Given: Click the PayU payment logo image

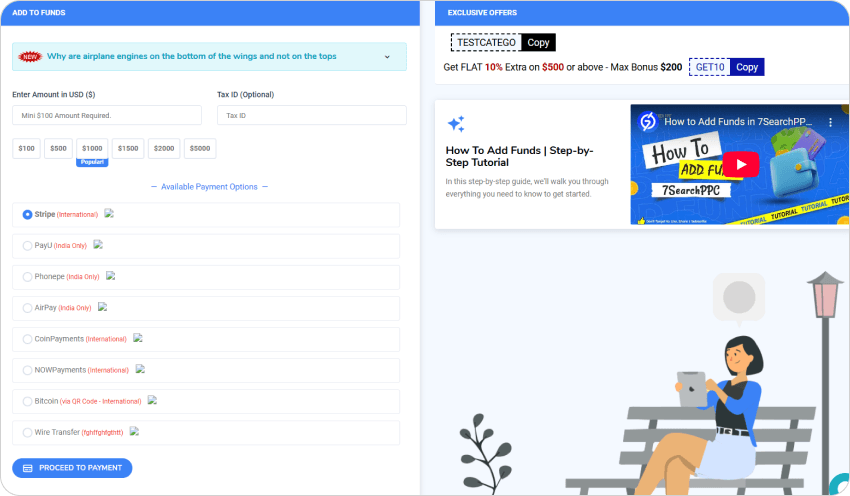Looking at the screenshot, I should (98, 245).
